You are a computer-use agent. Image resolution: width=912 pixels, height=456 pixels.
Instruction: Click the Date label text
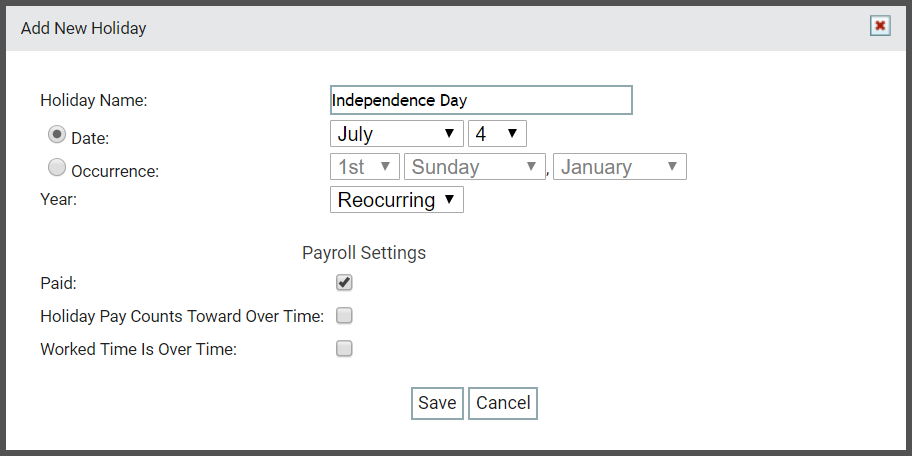pyautogui.click(x=90, y=138)
